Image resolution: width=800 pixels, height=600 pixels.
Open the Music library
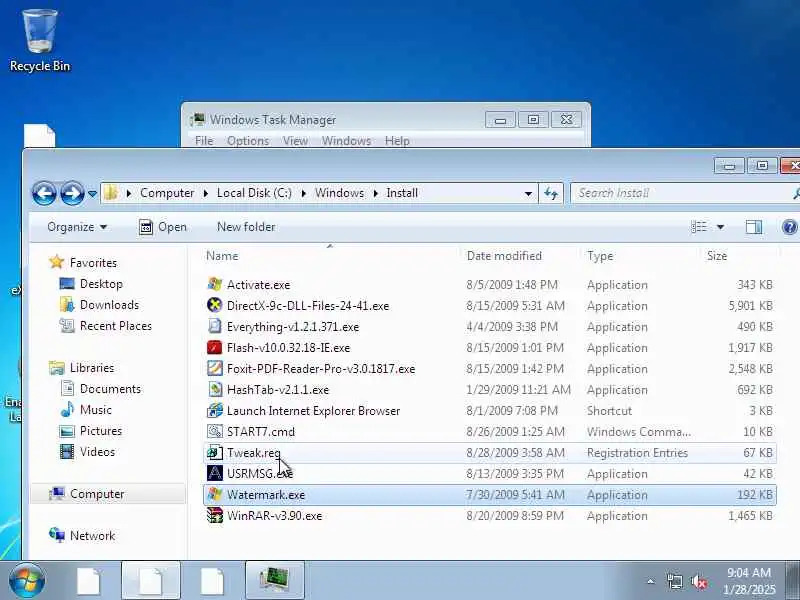tap(95, 410)
